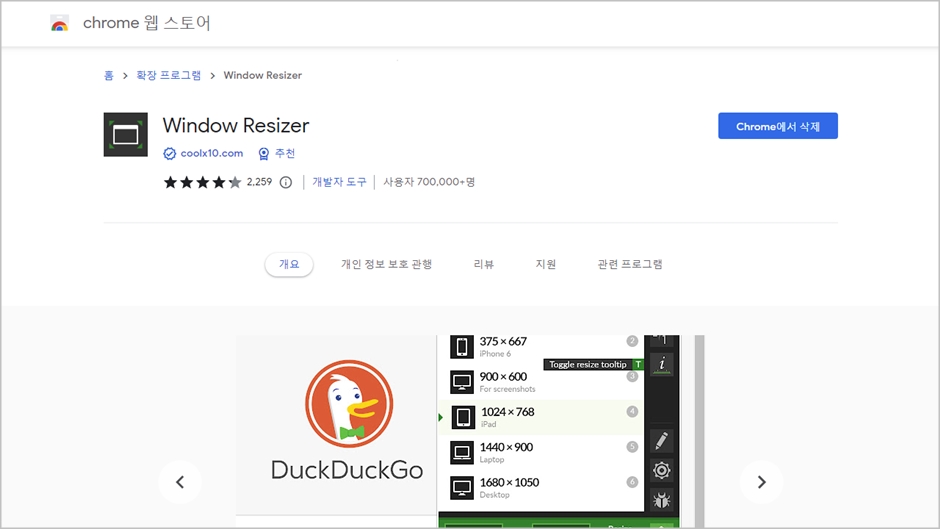Open coolx10.com publisher link
Viewport: 940px width, 529px height.
tap(212, 154)
